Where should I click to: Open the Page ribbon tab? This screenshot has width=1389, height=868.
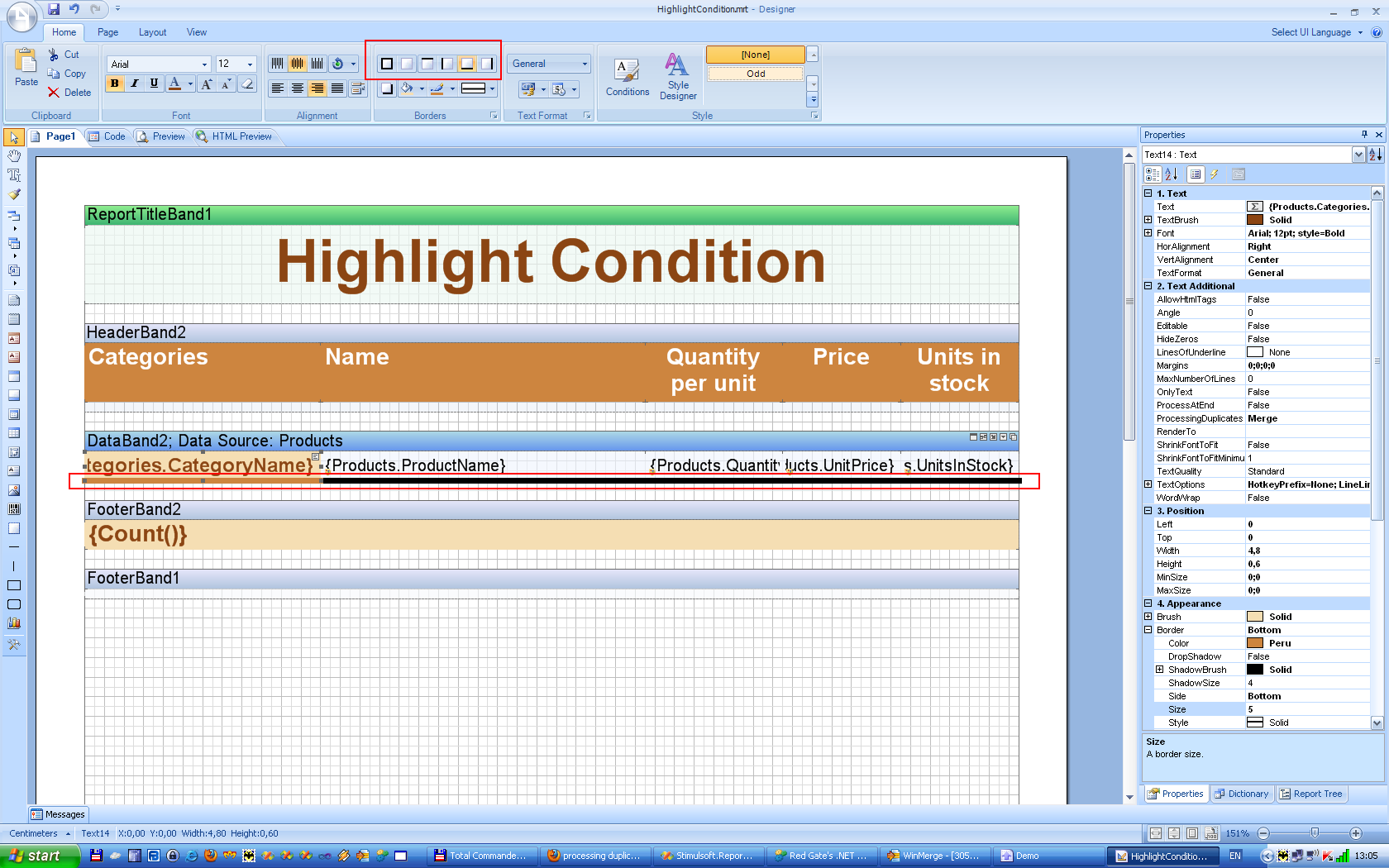point(107,32)
